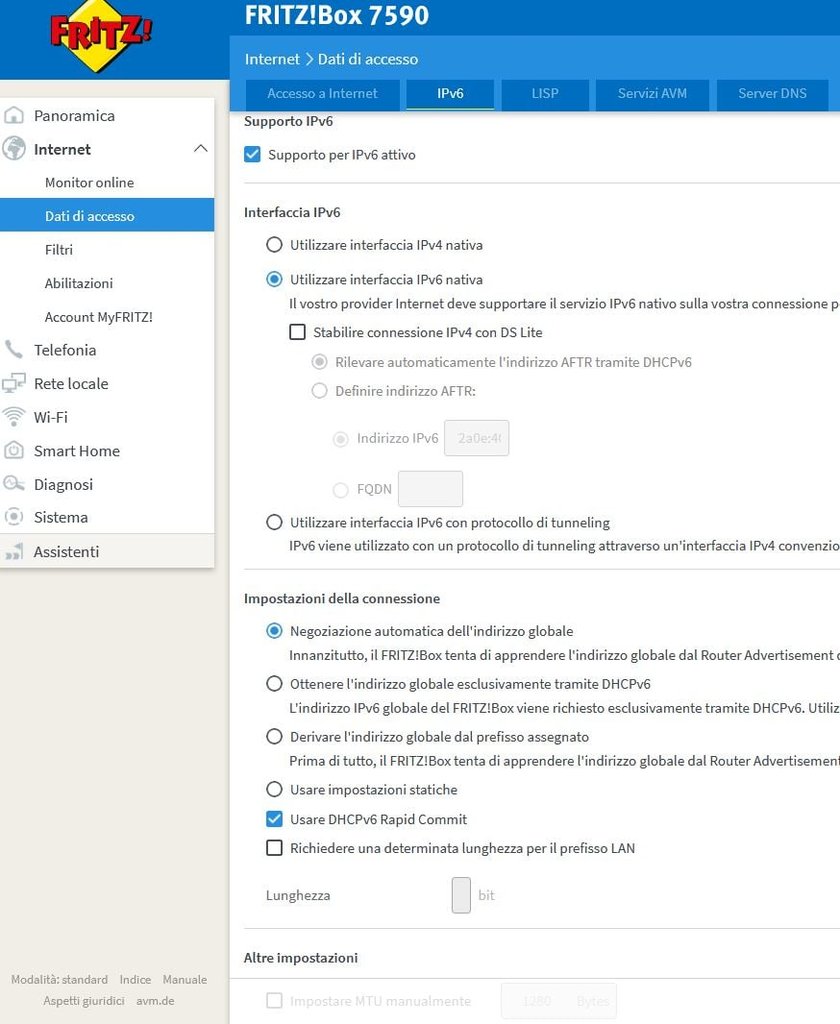Switch to the LISP tab
The image size is (840, 1024).
coord(545,93)
